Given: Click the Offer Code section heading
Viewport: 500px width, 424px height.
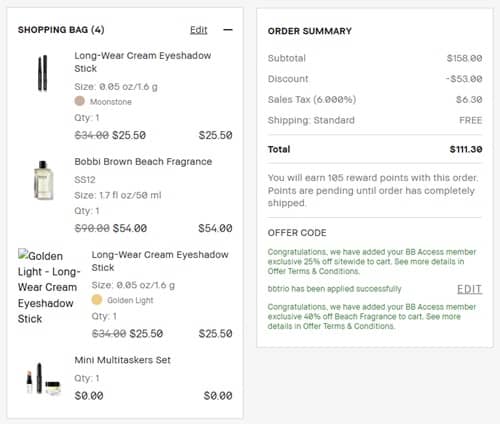Looking at the screenshot, I should (x=297, y=233).
